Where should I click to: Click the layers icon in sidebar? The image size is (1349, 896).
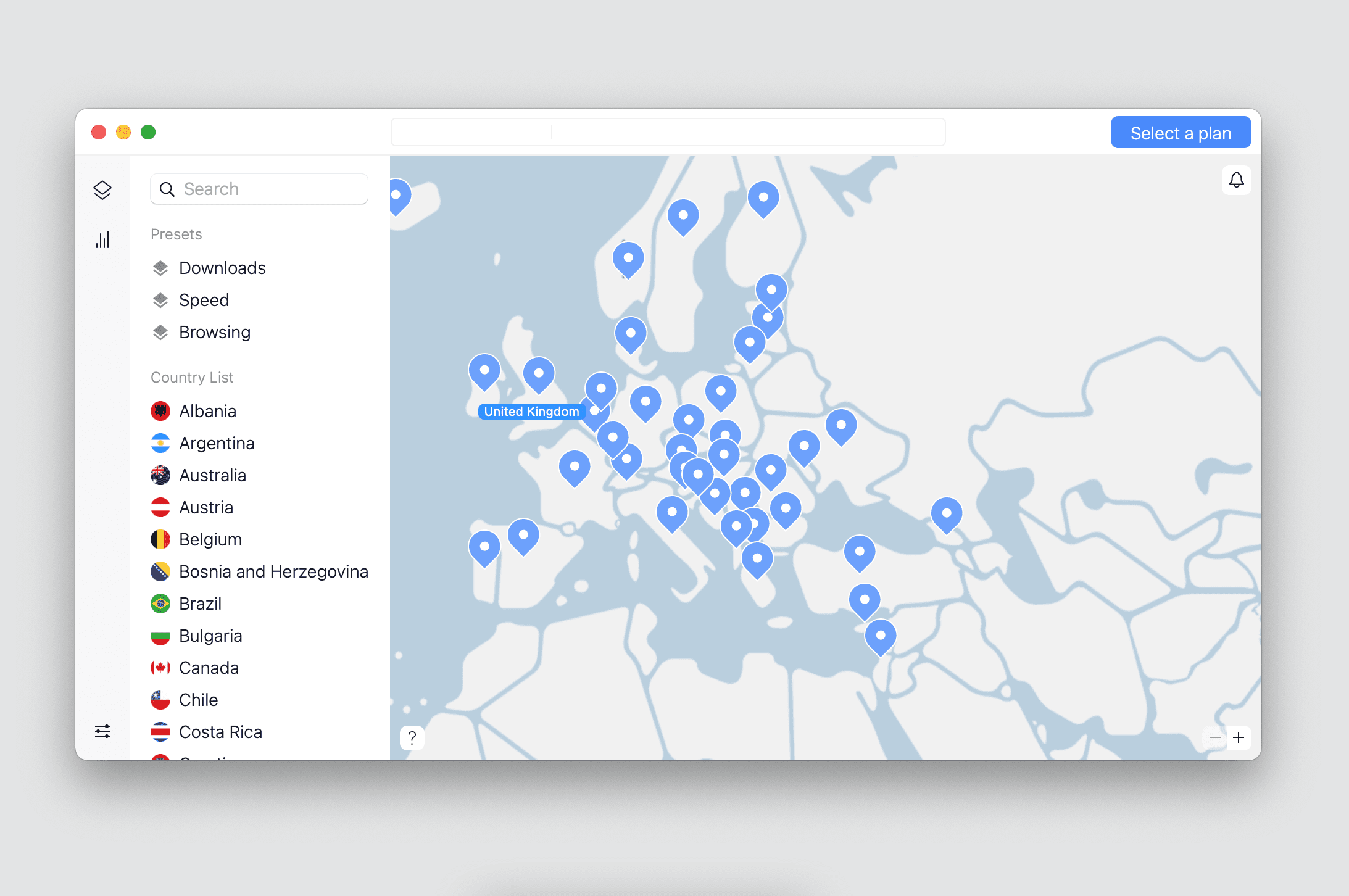click(102, 190)
